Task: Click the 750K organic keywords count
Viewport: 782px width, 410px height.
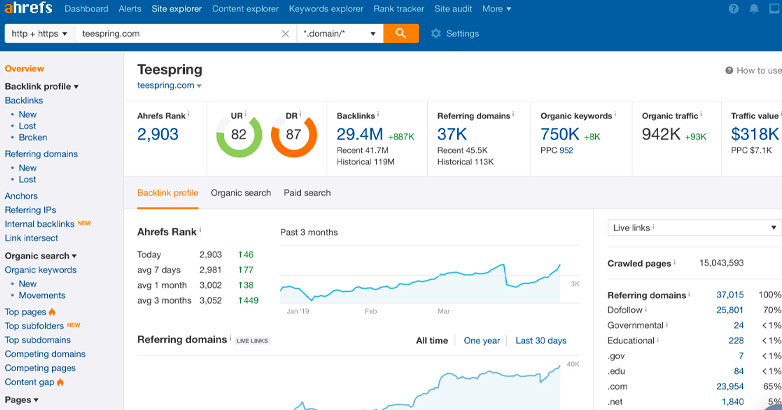Action: [560, 134]
